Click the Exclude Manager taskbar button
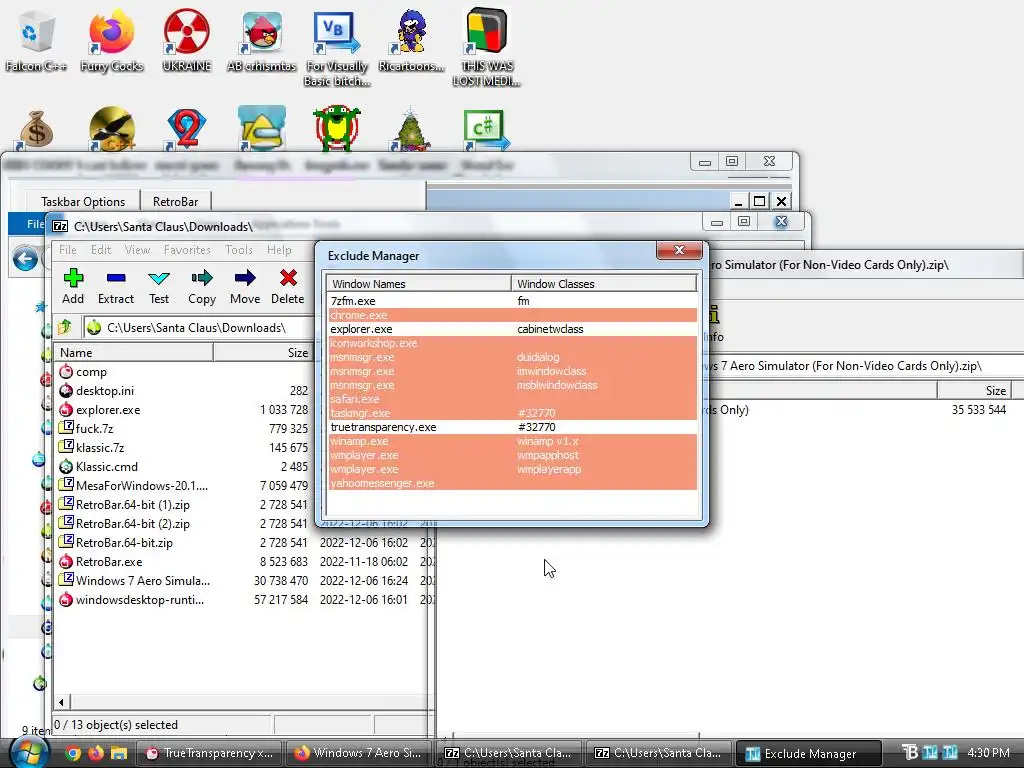The height and width of the screenshot is (768, 1024). pos(808,753)
